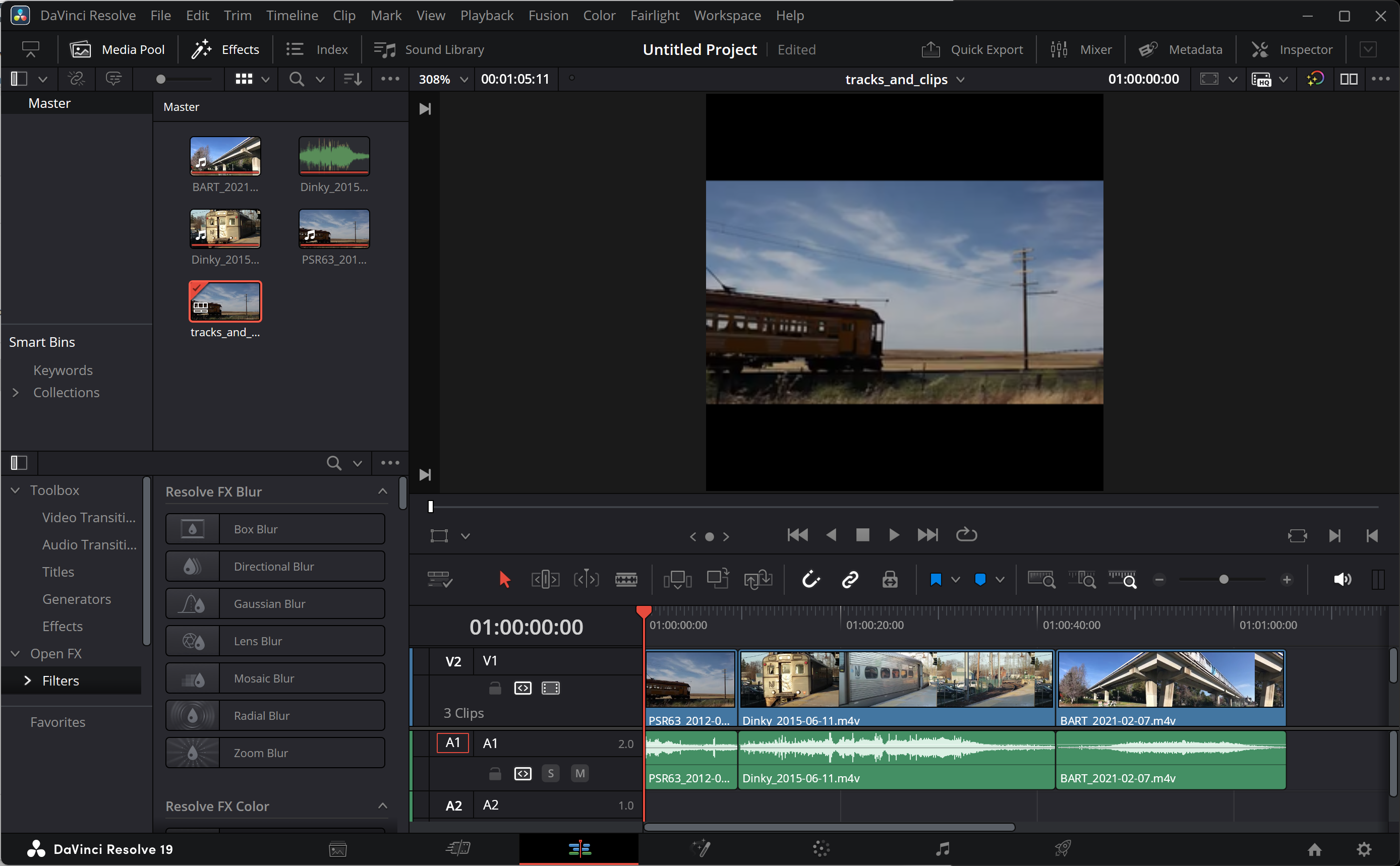This screenshot has width=1400, height=866.
Task: Click the Trim edit mode icon
Action: pos(545,580)
